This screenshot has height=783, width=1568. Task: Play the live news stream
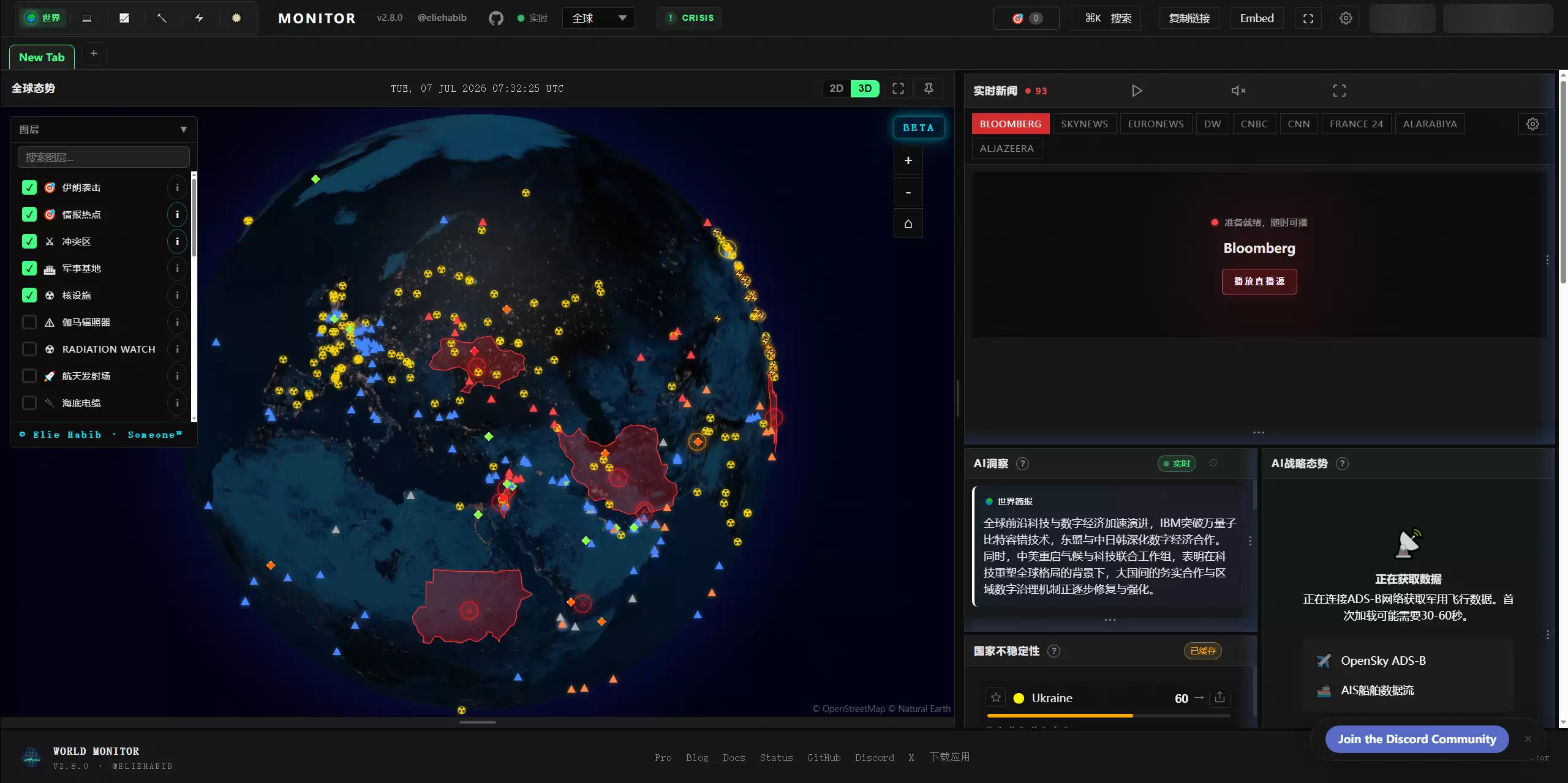tap(1137, 91)
